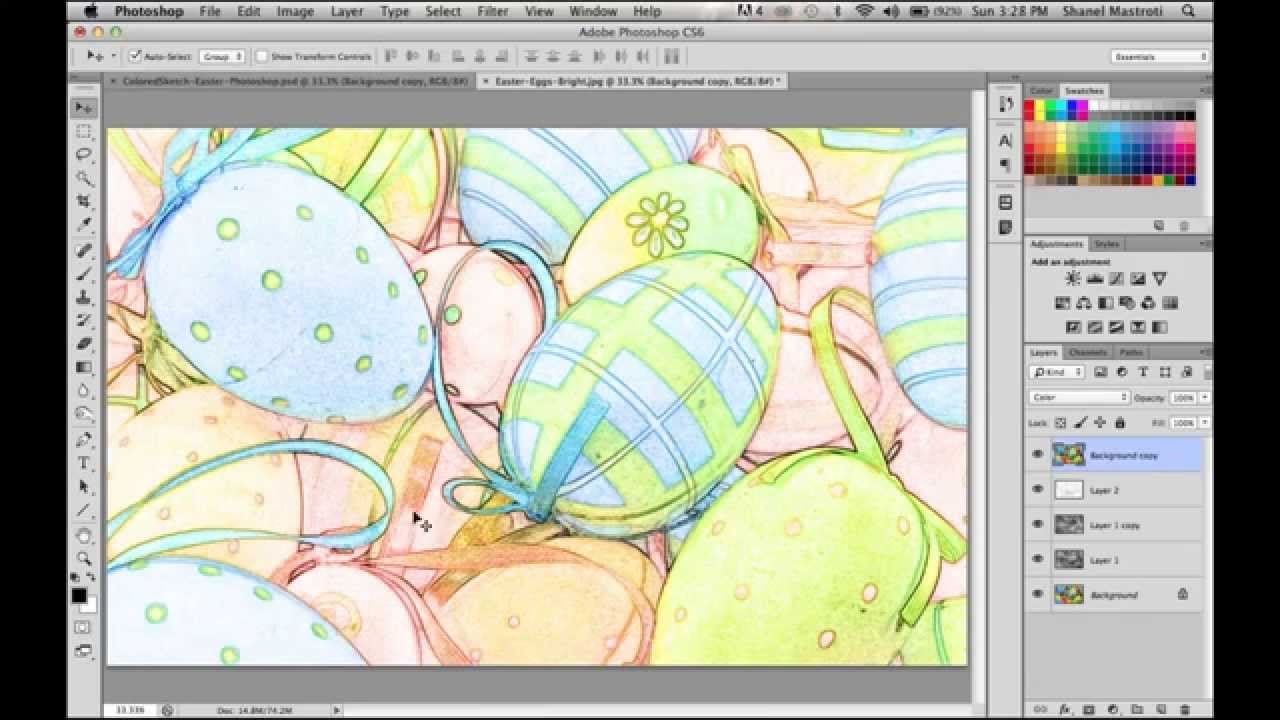Viewport: 1280px width, 720px height.
Task: Open the Image menu
Action: [295, 11]
